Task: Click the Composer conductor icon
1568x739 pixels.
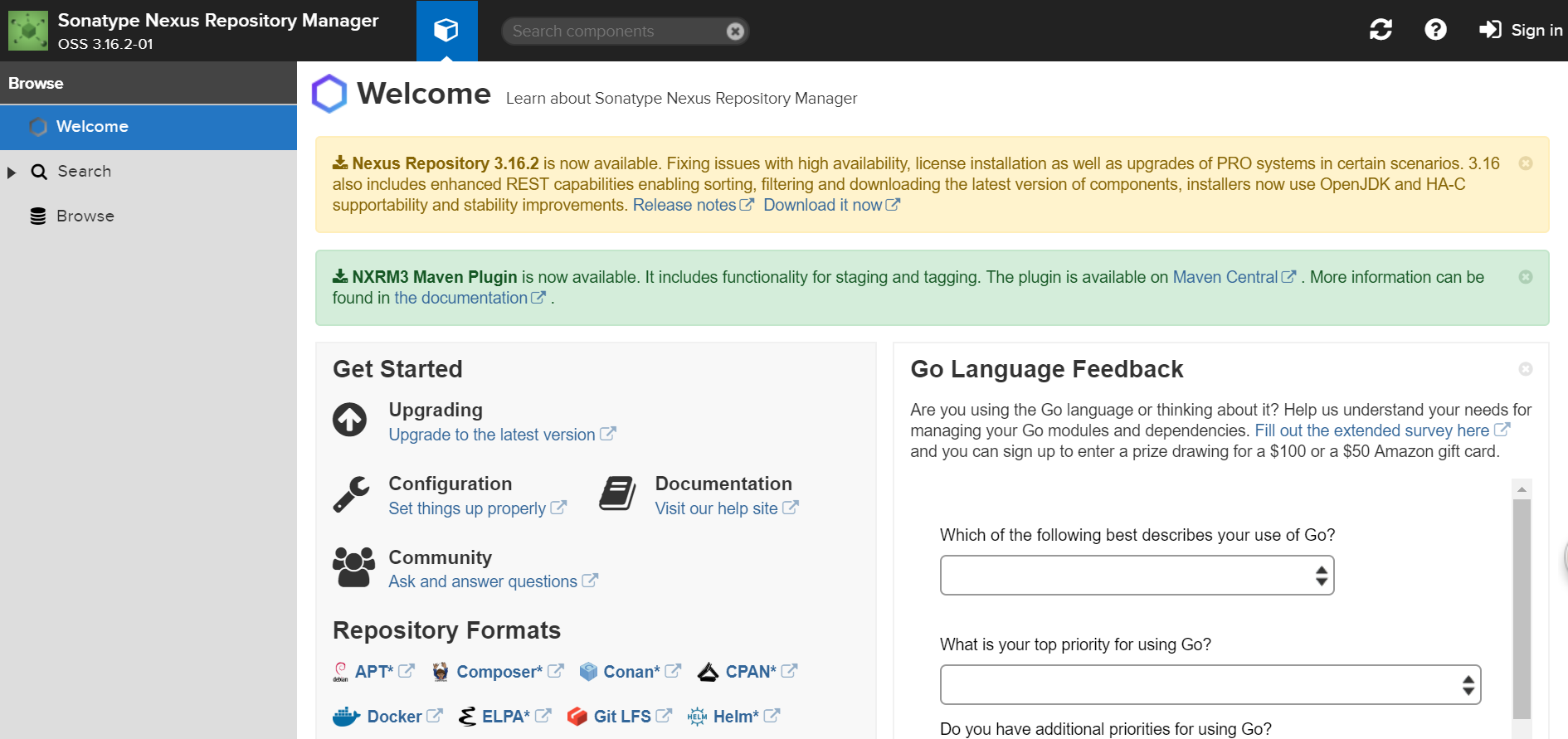Action: pyautogui.click(x=441, y=672)
